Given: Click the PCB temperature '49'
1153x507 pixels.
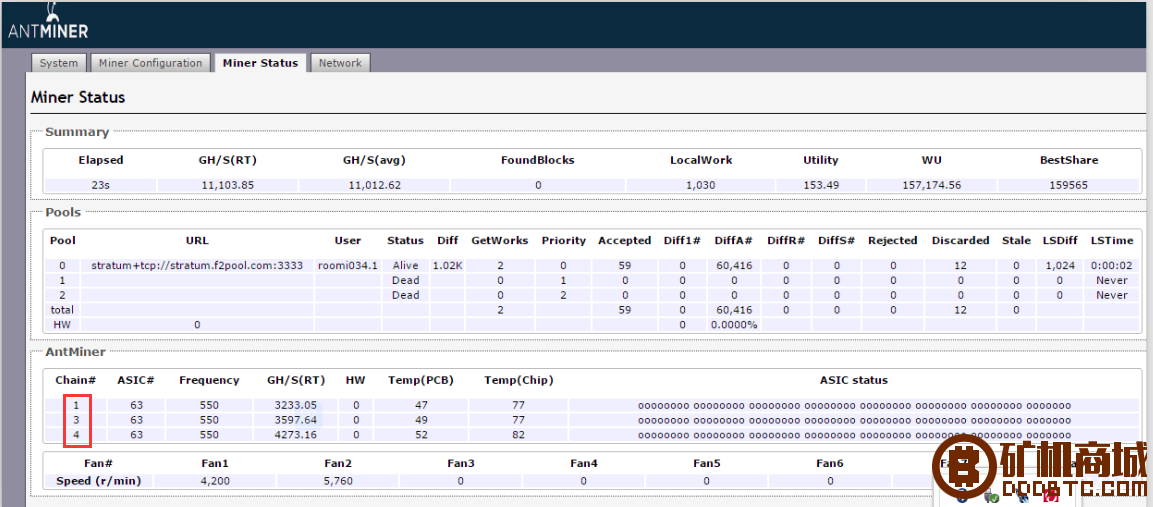Looking at the screenshot, I should (x=421, y=419).
